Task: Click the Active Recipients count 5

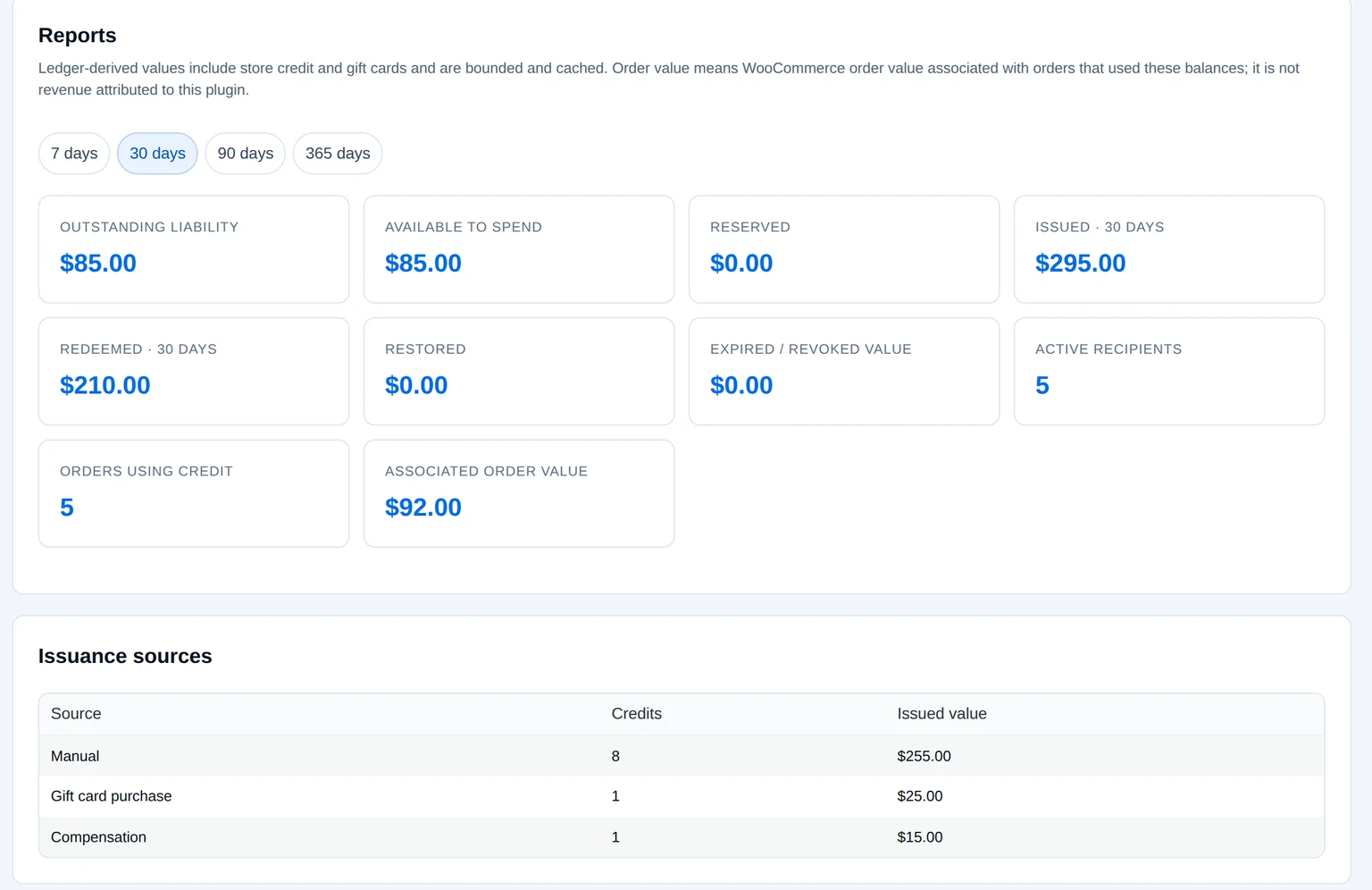Action: click(x=1042, y=385)
